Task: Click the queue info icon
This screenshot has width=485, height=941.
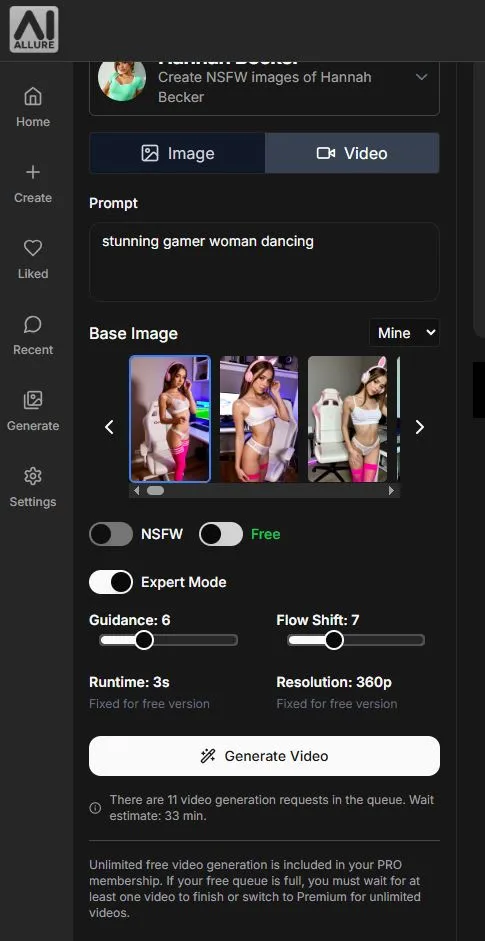Action: coord(95,808)
